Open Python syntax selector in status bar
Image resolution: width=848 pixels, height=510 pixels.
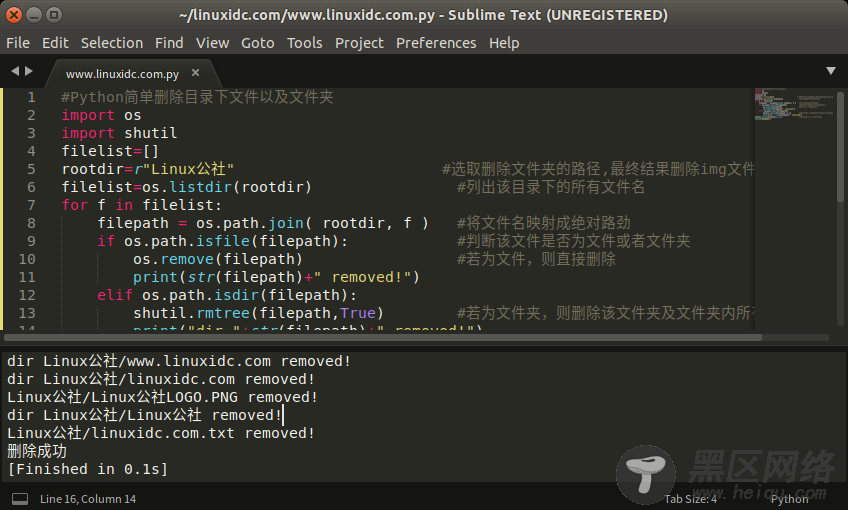click(x=789, y=498)
